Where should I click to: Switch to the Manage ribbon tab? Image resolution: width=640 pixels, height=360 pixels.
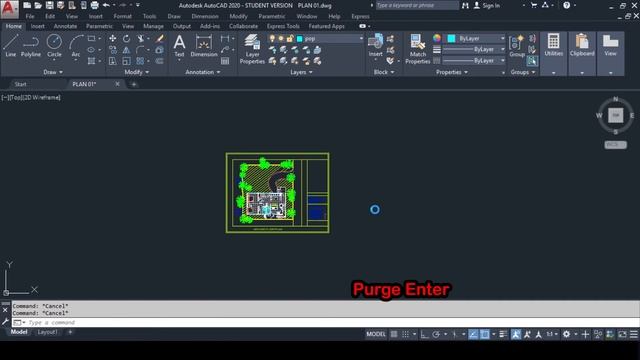pos(153,26)
